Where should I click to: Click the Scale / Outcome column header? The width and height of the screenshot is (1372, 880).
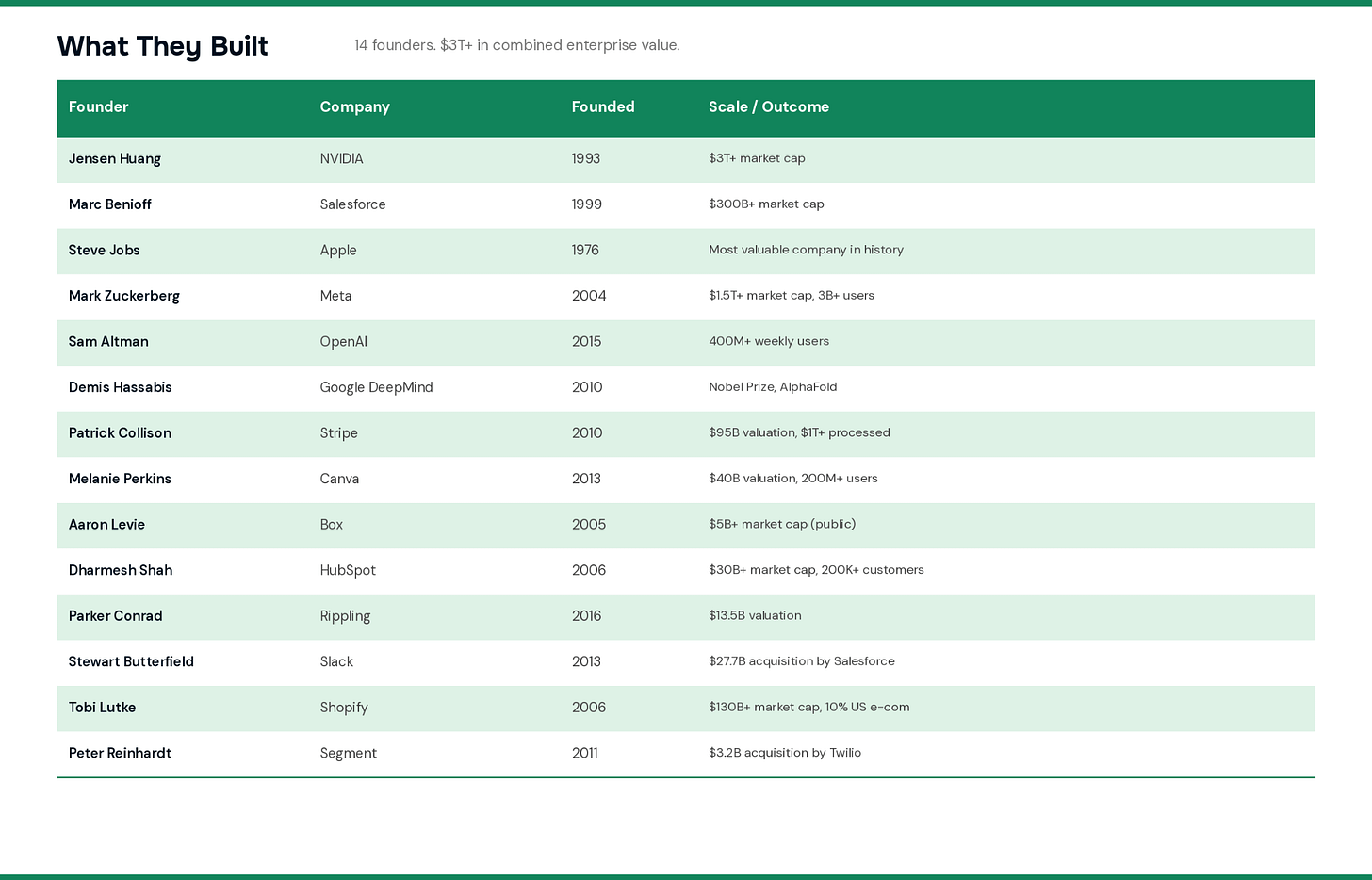769,106
